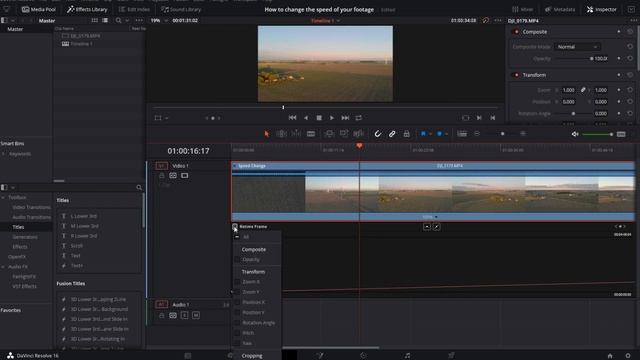640x360 pixels.
Task: Toggle the Linked selection chain icon
Action: (392, 134)
